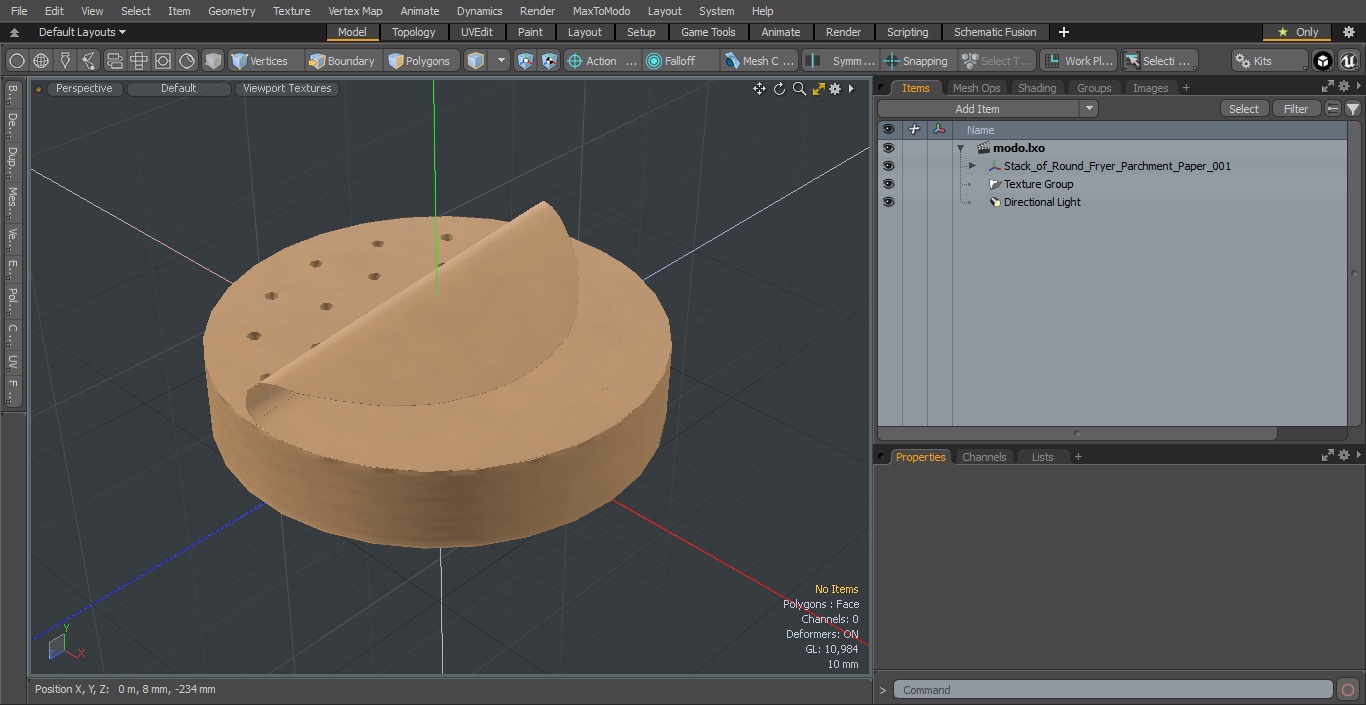Open the Selection toolbar menu

pyautogui.click(x=1158, y=61)
